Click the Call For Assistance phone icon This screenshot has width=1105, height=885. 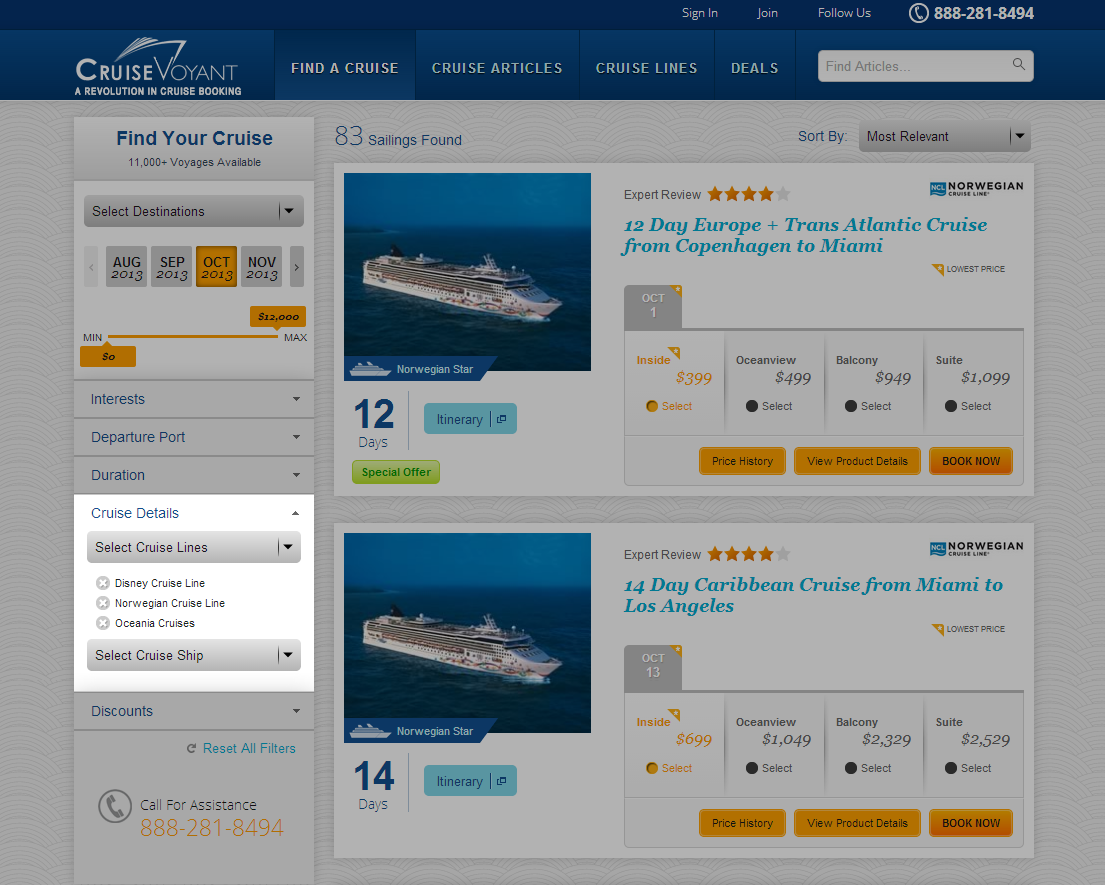(115, 806)
